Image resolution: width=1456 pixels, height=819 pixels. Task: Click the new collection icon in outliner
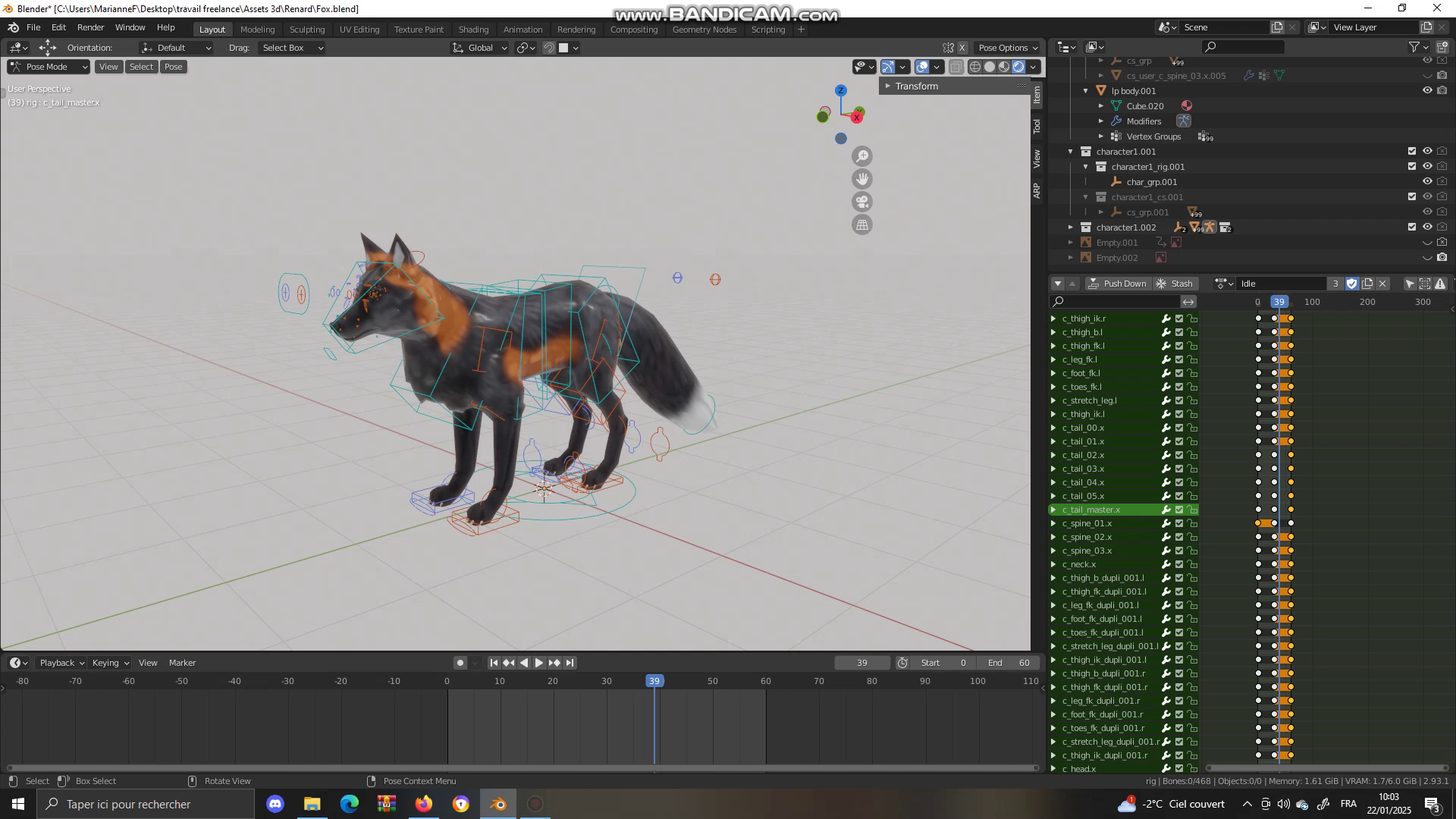1442,47
